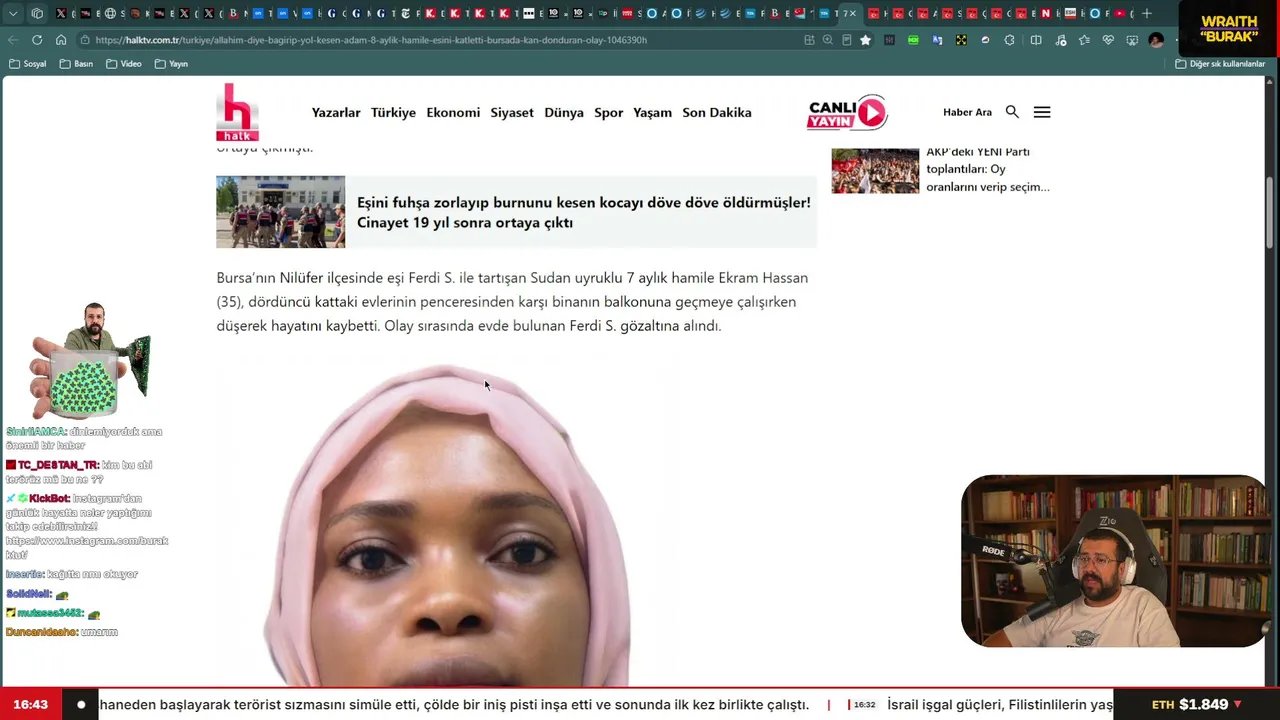
Task: Open a new browser tab with plus
Action: pyautogui.click(x=1147, y=13)
